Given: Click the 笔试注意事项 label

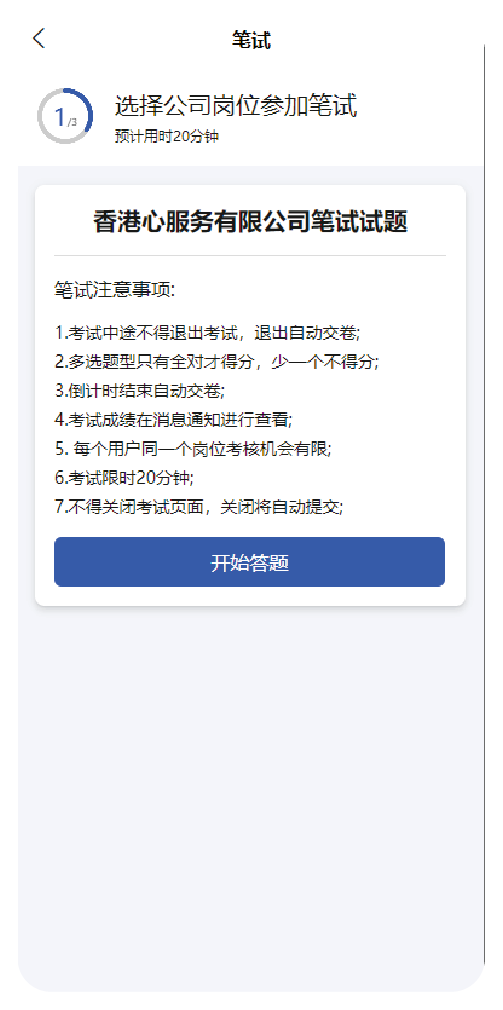Looking at the screenshot, I should tap(115, 290).
